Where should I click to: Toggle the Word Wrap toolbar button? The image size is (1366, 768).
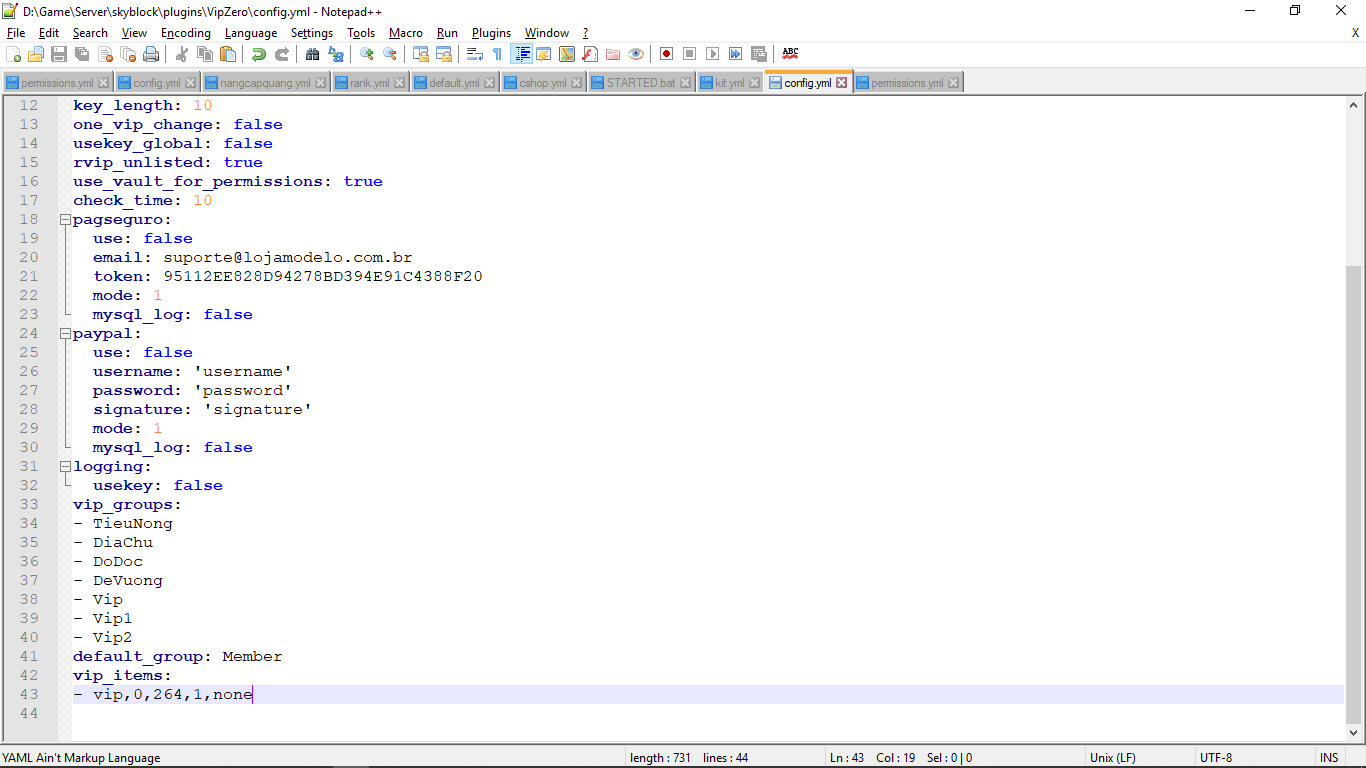point(475,54)
